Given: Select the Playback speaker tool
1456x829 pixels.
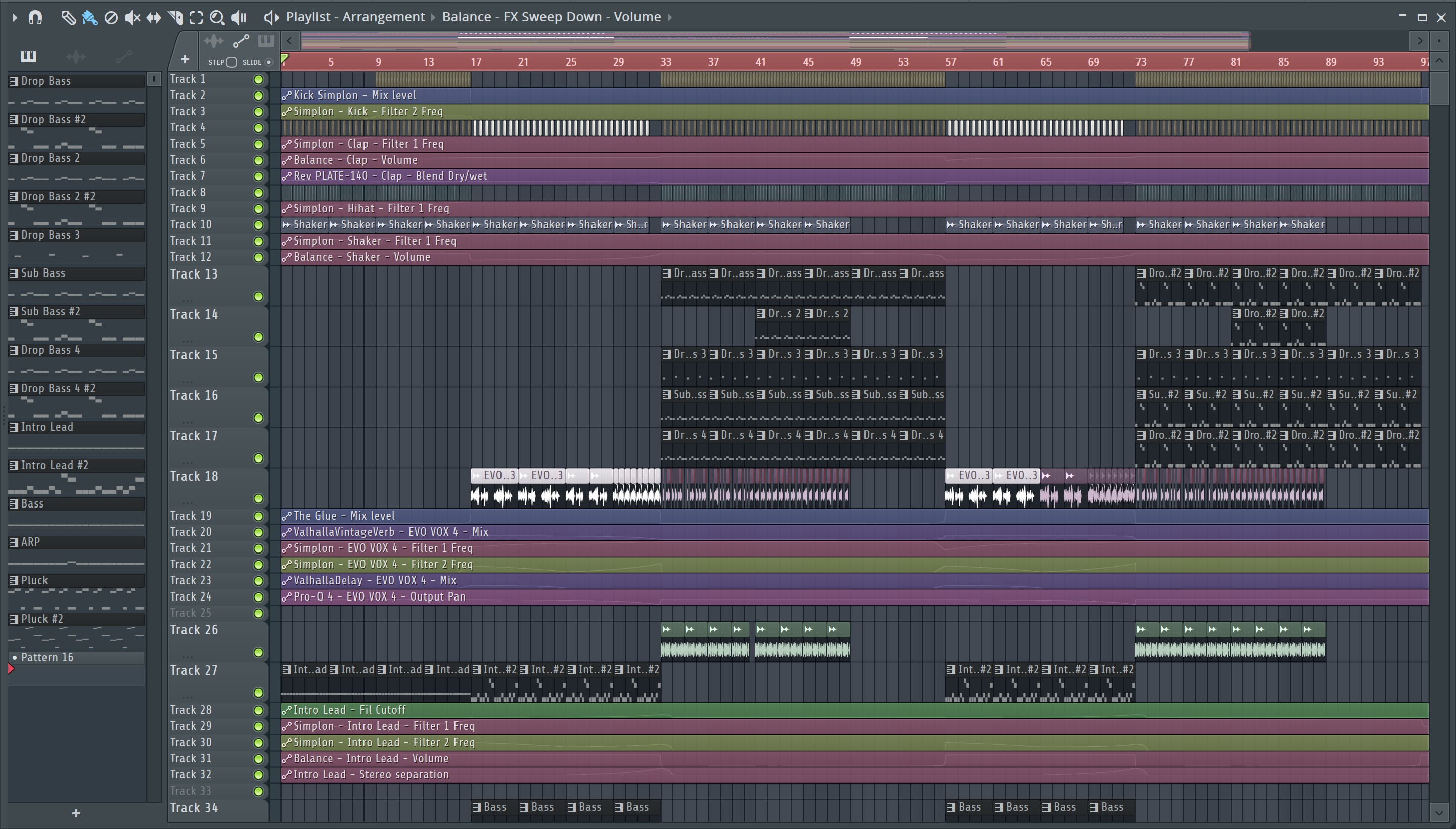Looking at the screenshot, I should click(x=239, y=18).
